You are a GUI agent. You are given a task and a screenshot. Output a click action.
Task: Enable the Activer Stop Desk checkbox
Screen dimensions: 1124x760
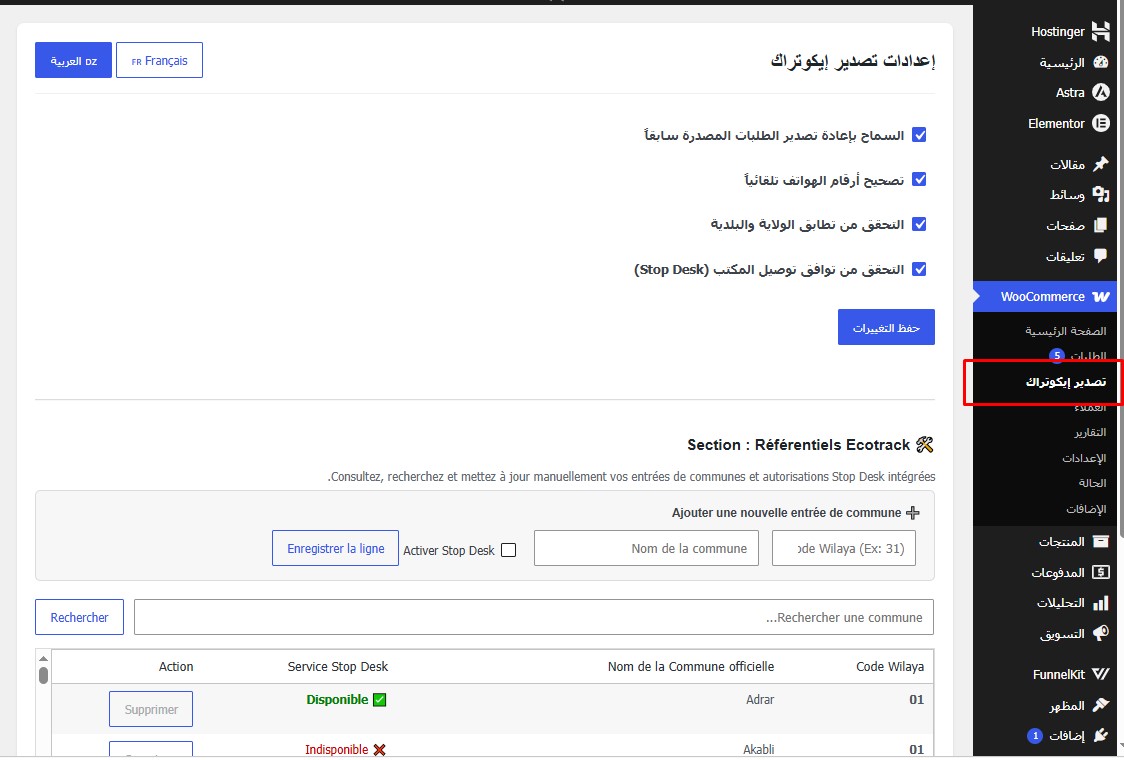point(508,550)
